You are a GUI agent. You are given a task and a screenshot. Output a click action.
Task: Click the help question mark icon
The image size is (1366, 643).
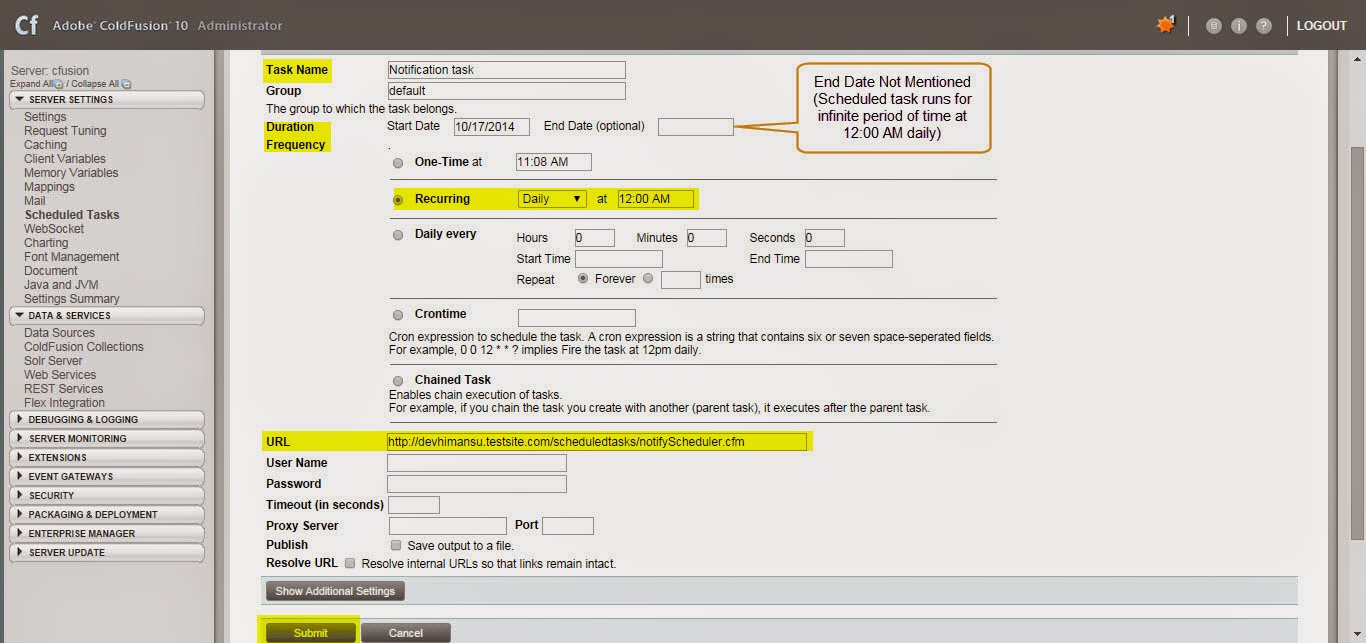[x=1263, y=25]
